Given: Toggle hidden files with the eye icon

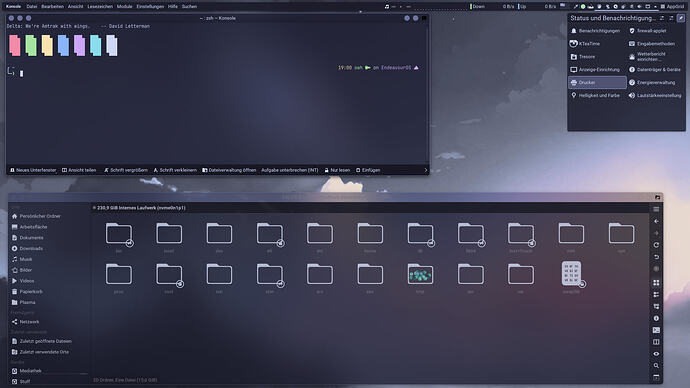Looking at the screenshot, I should (x=656, y=354).
